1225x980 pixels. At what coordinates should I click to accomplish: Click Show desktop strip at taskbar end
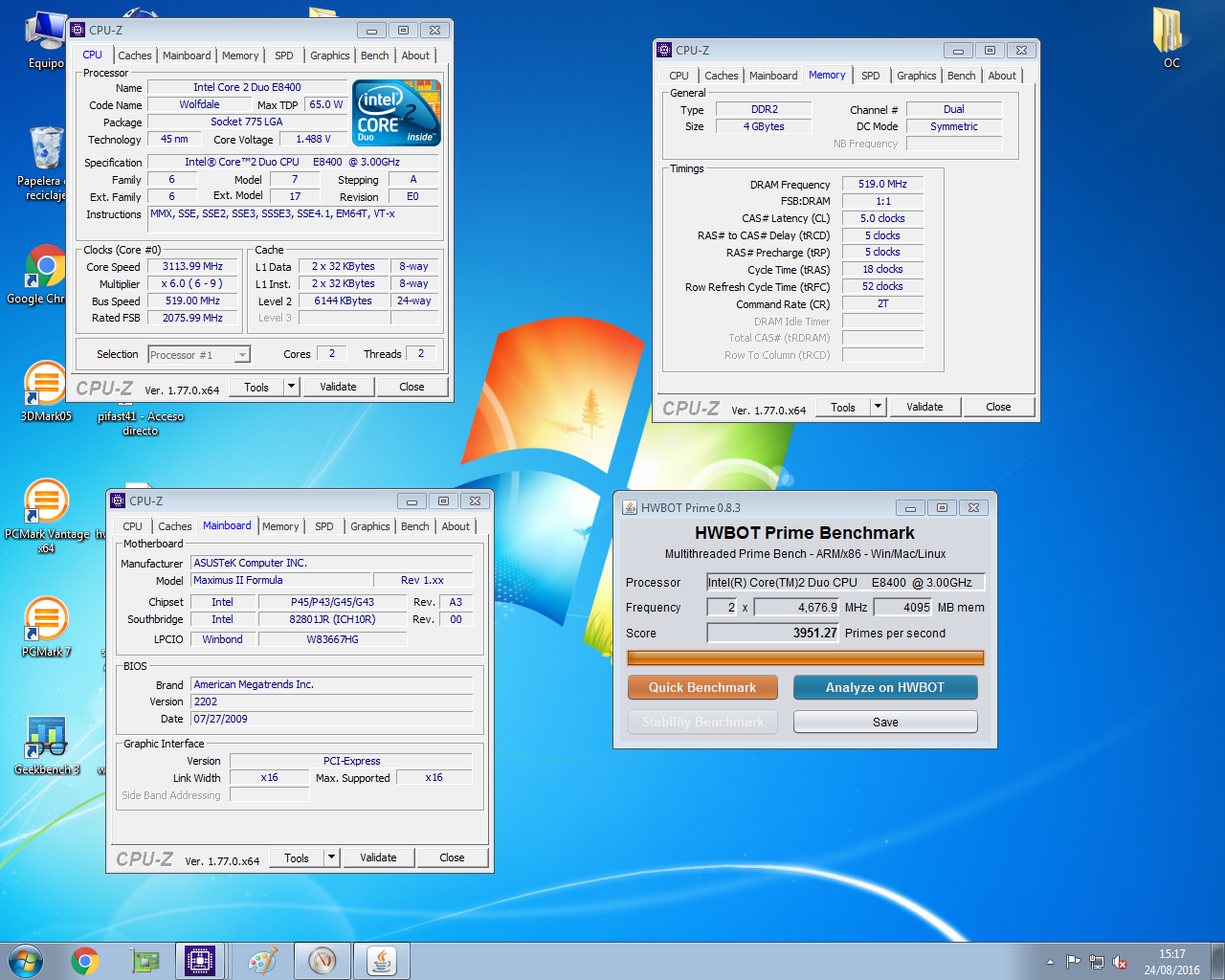point(1217,961)
